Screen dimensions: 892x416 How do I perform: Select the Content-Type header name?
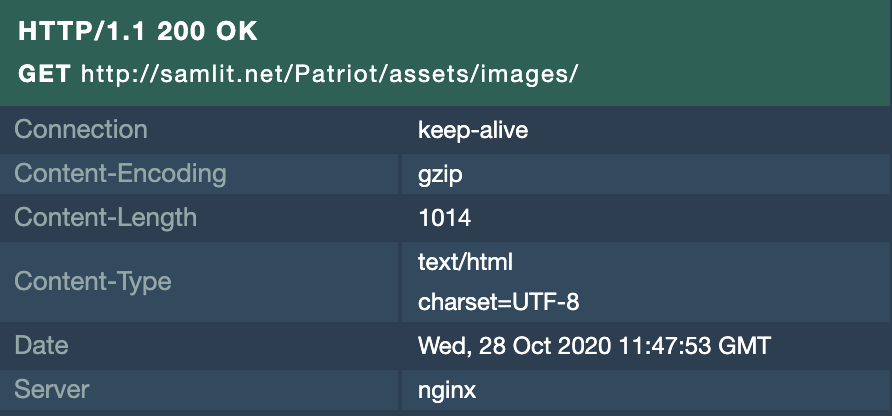click(x=93, y=281)
